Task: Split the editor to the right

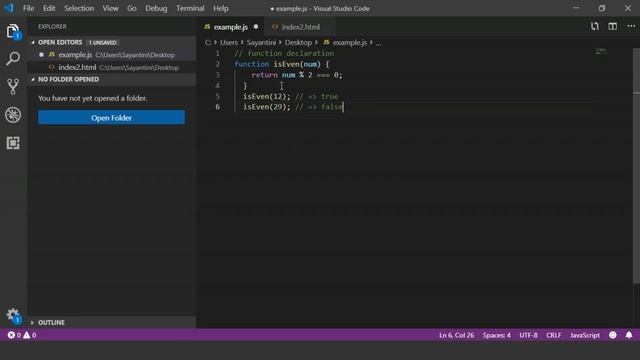Action: pos(613,27)
